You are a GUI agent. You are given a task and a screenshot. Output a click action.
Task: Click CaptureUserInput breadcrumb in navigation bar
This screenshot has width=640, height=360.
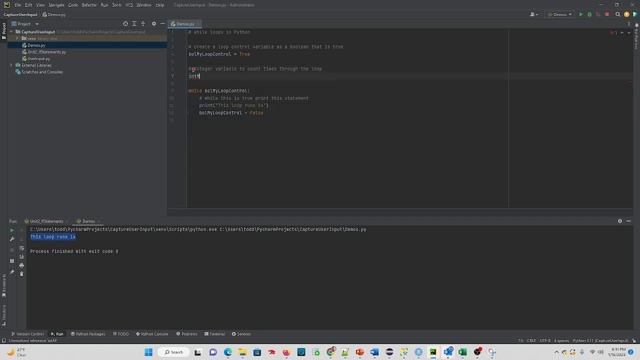20,14
